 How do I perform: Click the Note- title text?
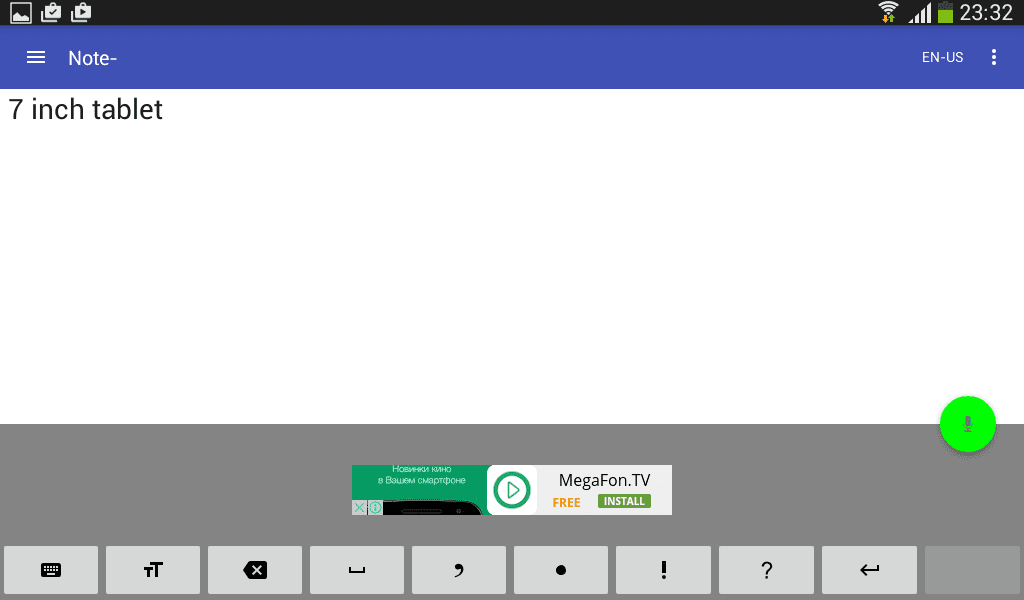point(93,58)
